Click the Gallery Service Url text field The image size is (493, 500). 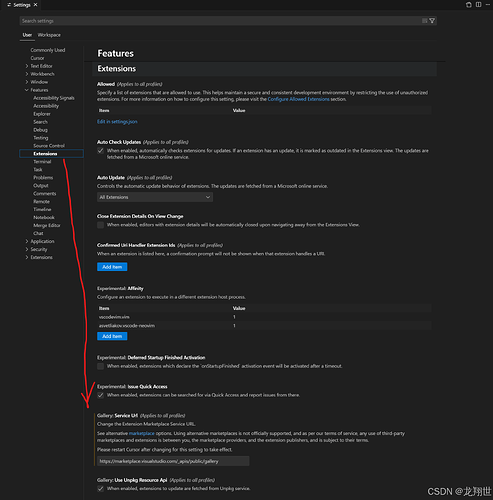tap(173, 461)
